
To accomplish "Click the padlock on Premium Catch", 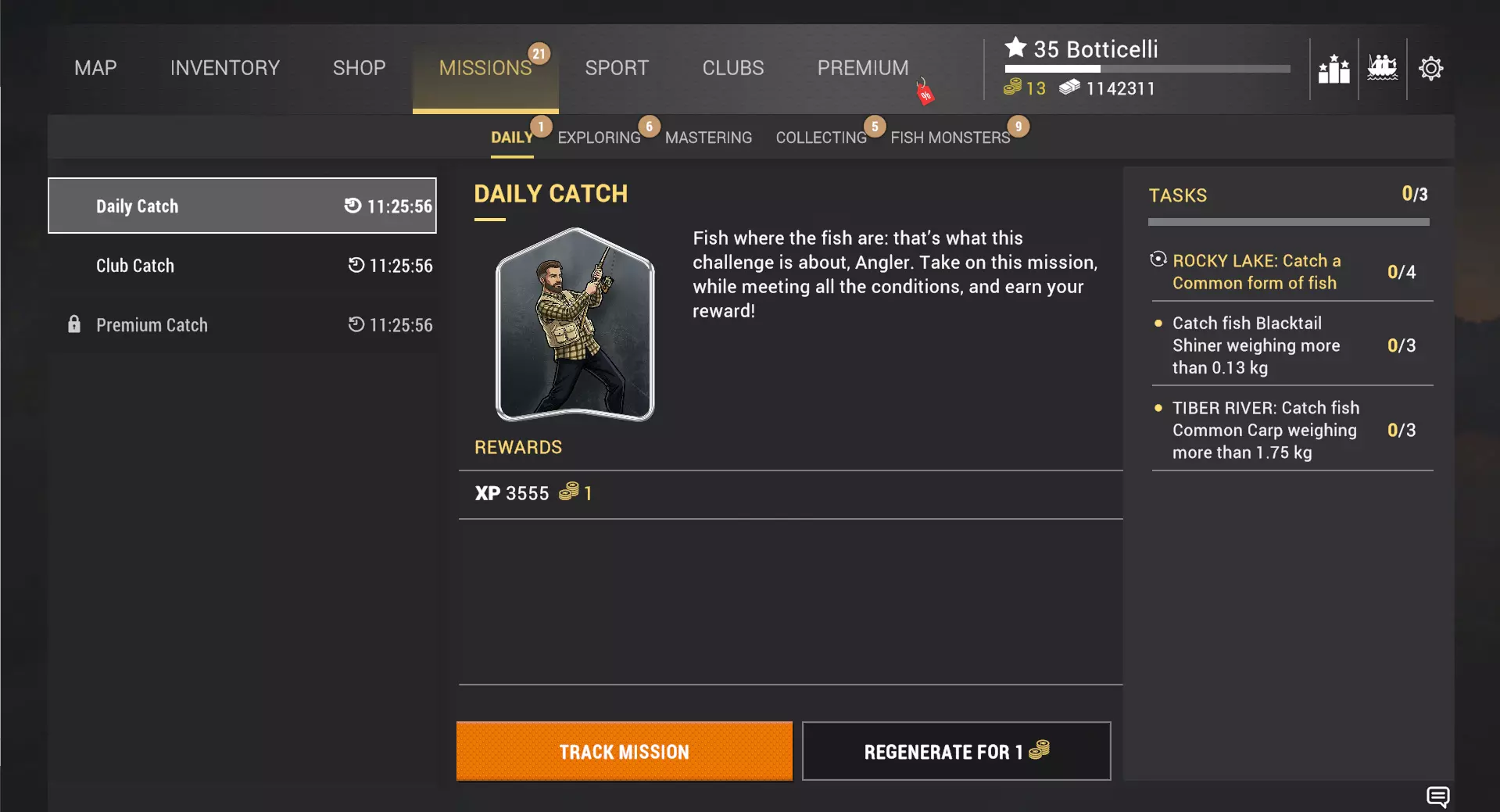I will (x=74, y=324).
